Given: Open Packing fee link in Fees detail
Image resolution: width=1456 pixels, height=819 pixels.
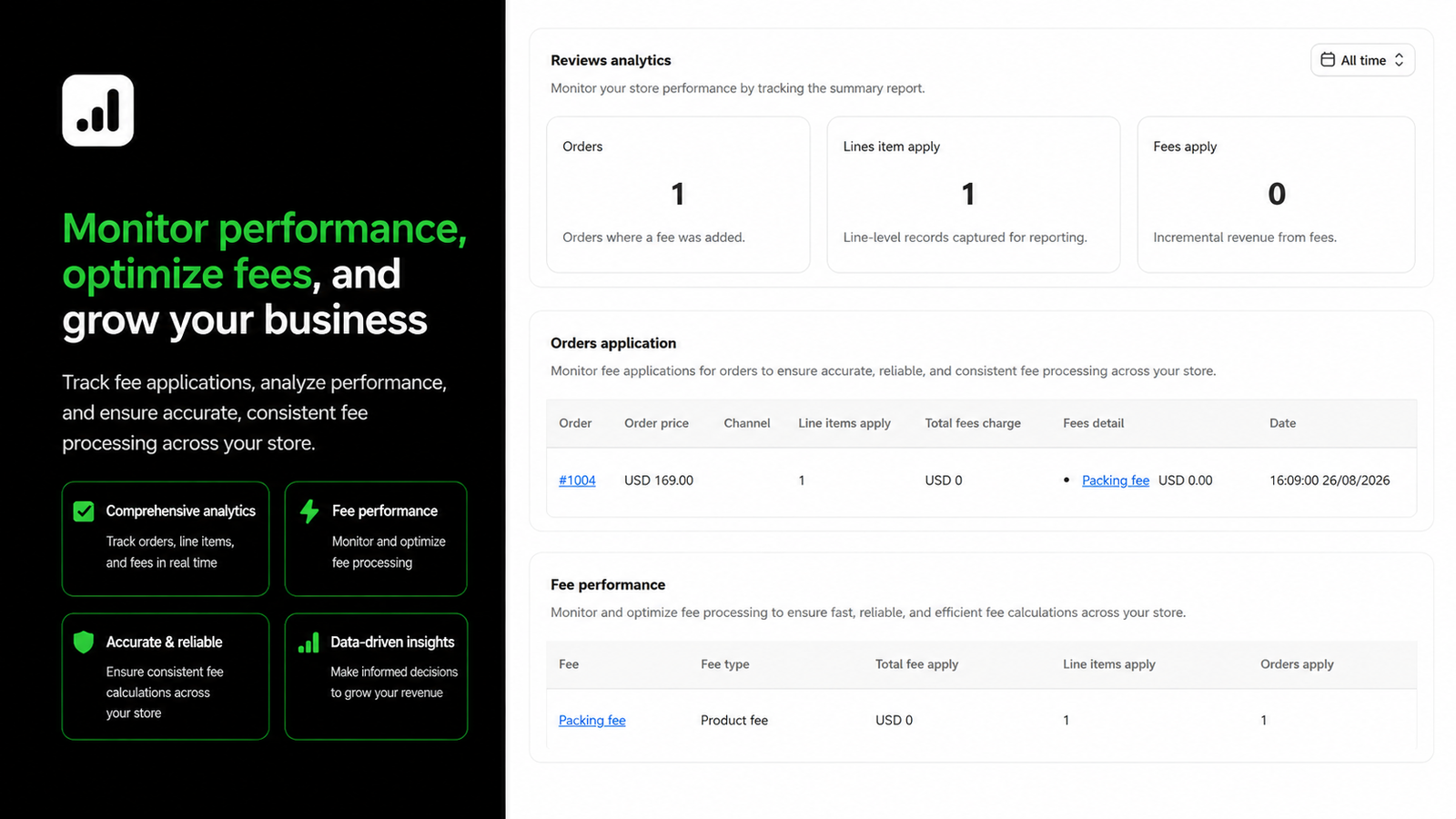Looking at the screenshot, I should (x=1115, y=480).
